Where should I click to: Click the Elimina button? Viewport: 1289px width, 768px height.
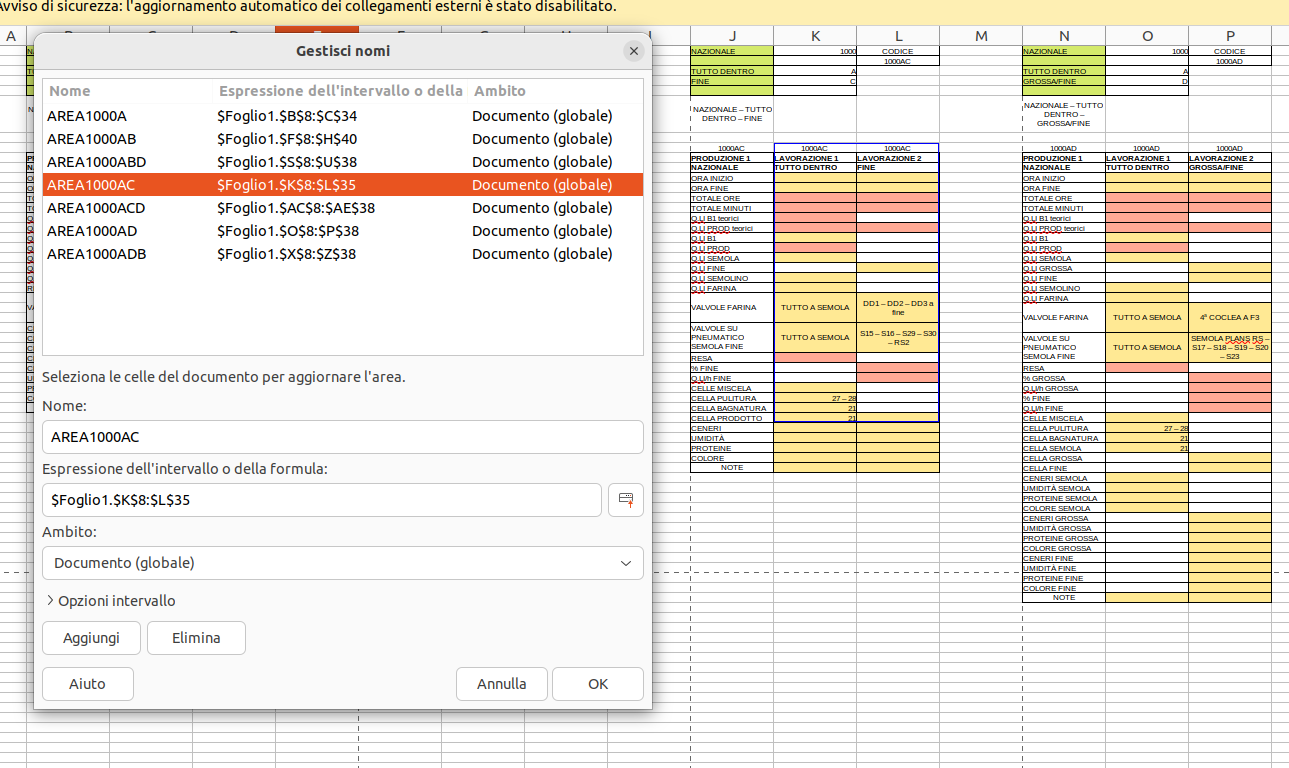point(196,638)
